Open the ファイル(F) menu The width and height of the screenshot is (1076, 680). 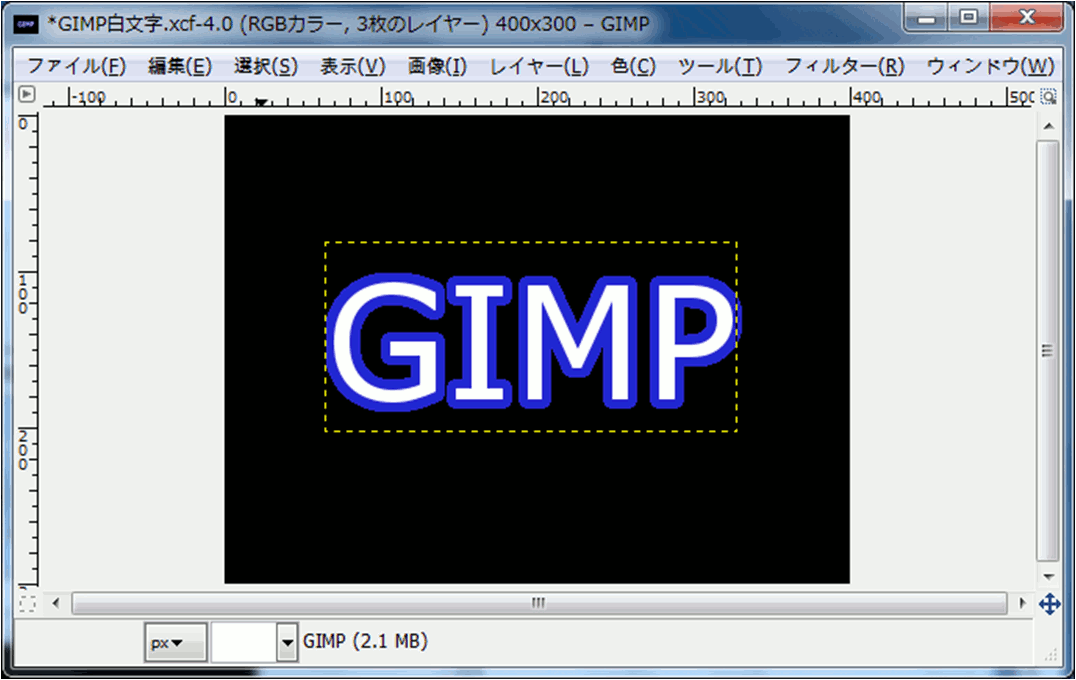click(76, 67)
